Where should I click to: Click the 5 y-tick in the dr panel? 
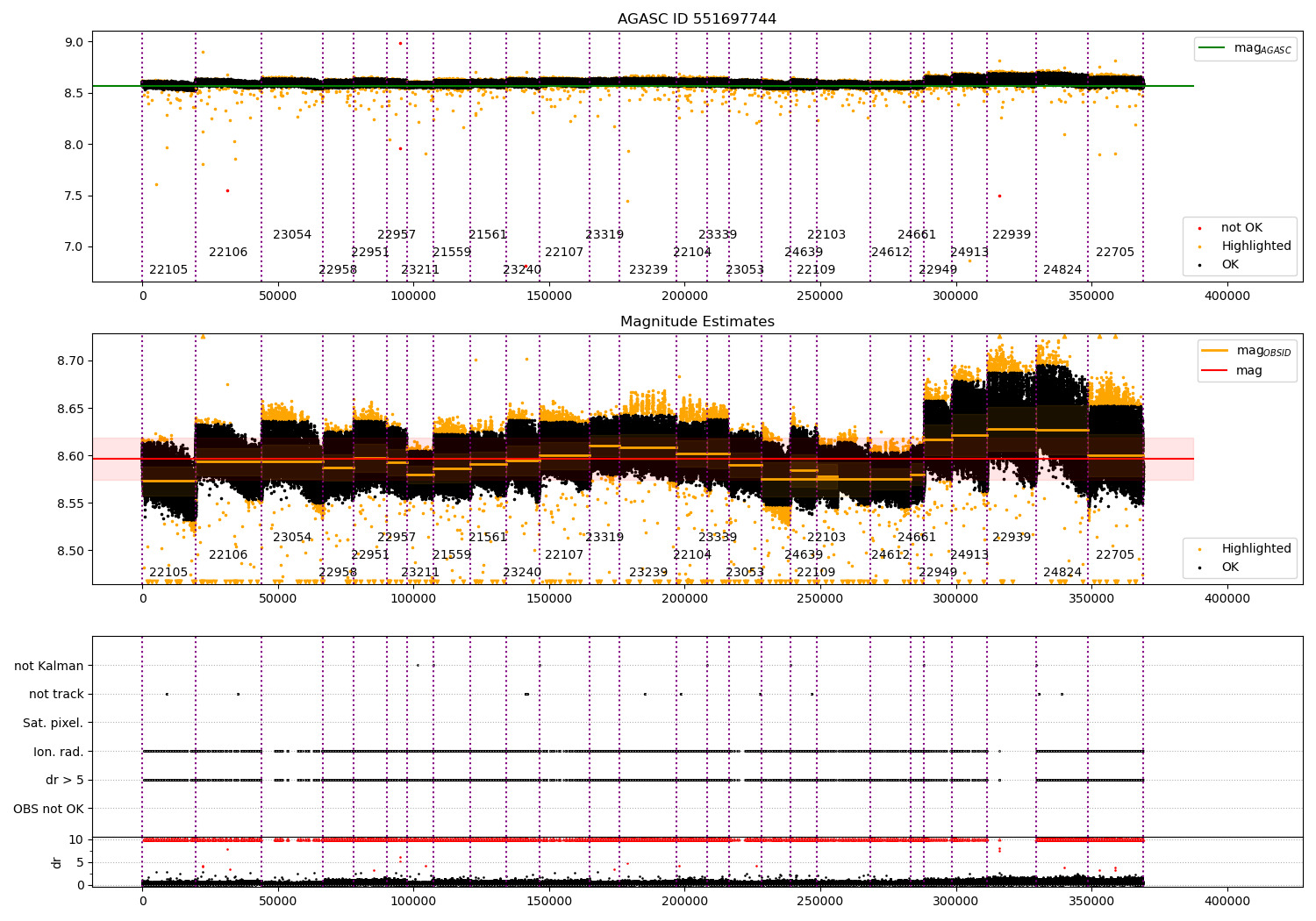point(80,862)
